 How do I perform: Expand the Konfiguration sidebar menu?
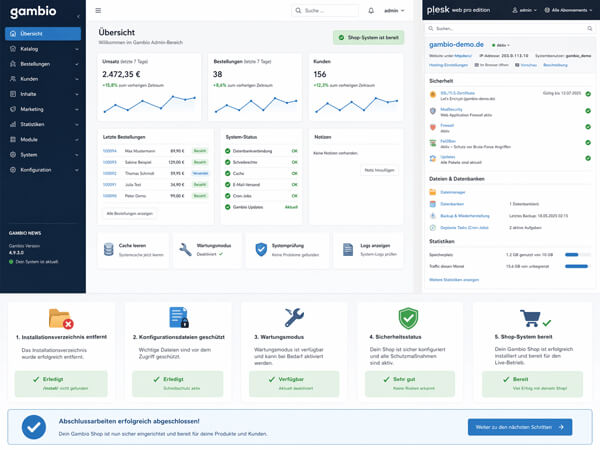pyautogui.click(x=43, y=170)
